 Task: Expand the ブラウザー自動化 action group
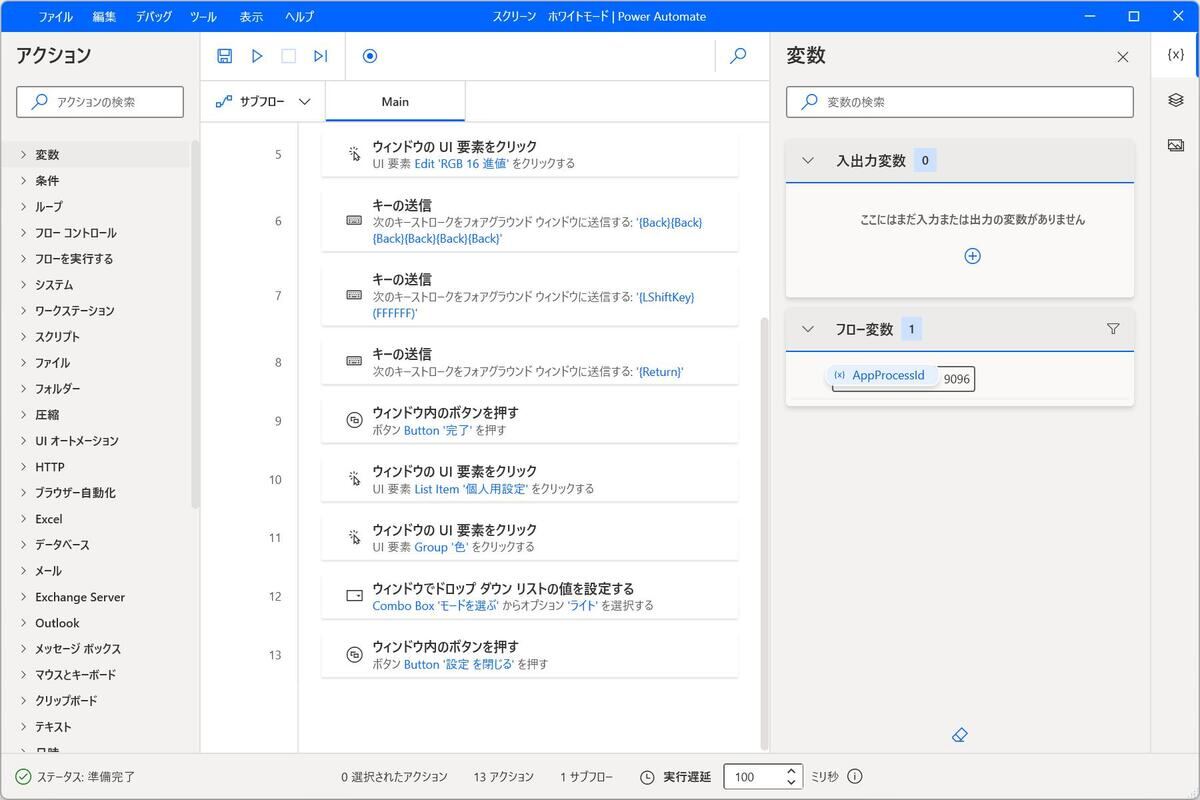tap(23, 493)
